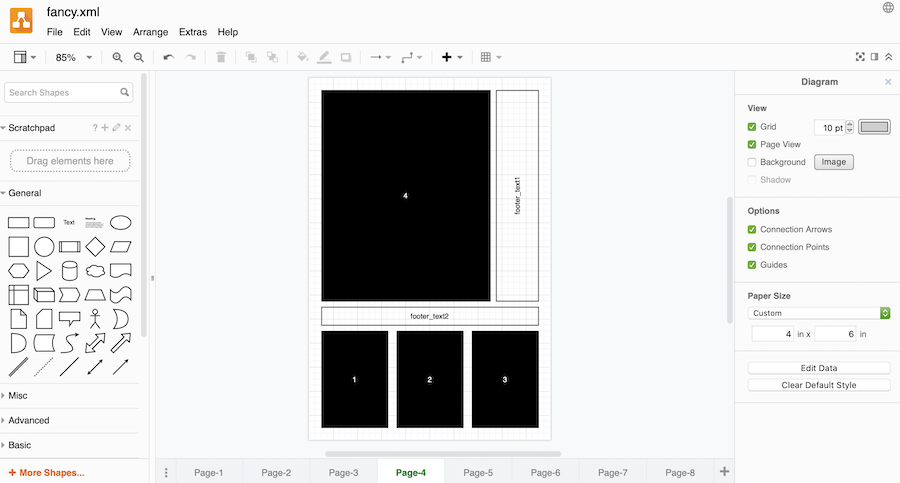Switch to the Page-5 tab
The height and width of the screenshot is (483, 900).
tap(478, 473)
